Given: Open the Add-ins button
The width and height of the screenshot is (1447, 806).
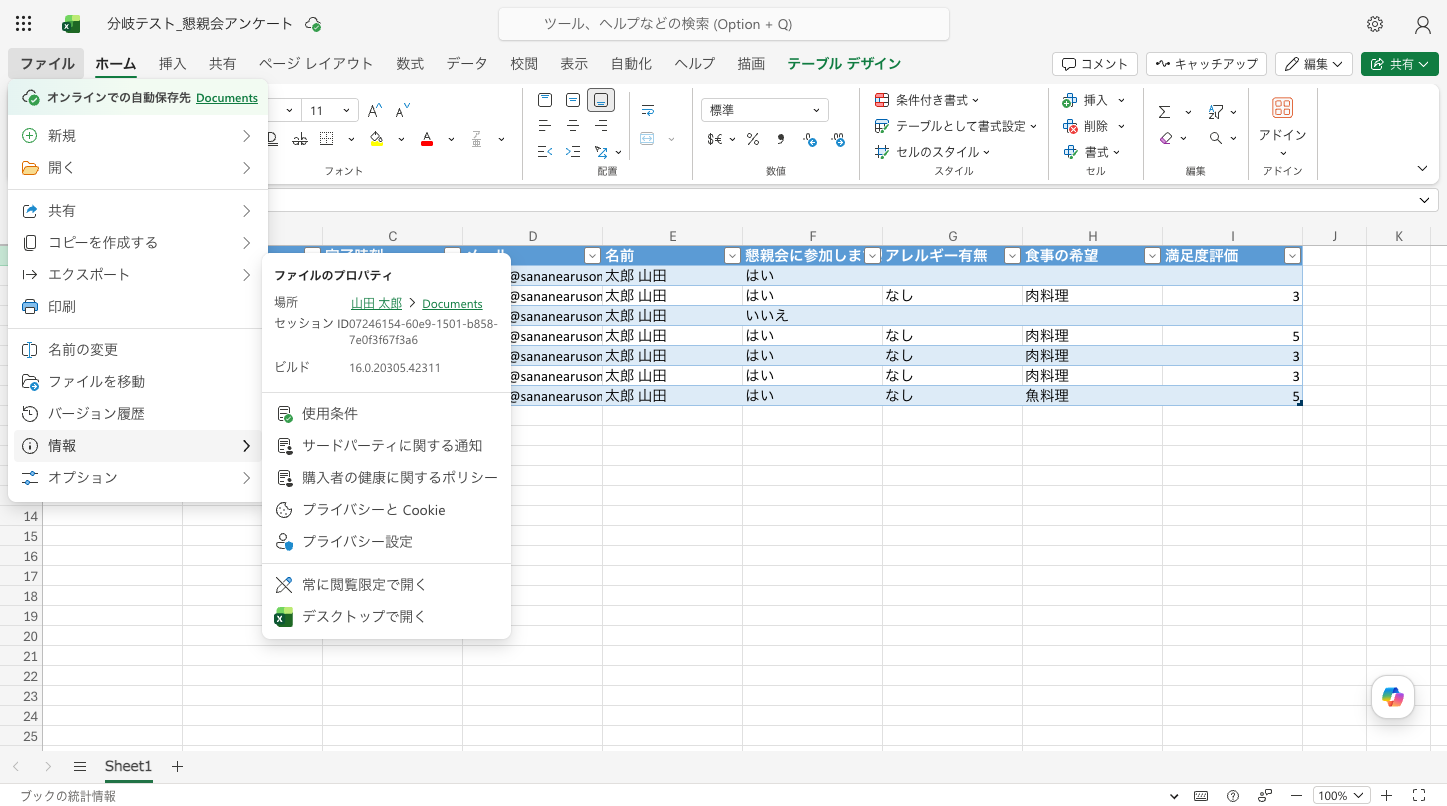Looking at the screenshot, I should click(x=1283, y=126).
